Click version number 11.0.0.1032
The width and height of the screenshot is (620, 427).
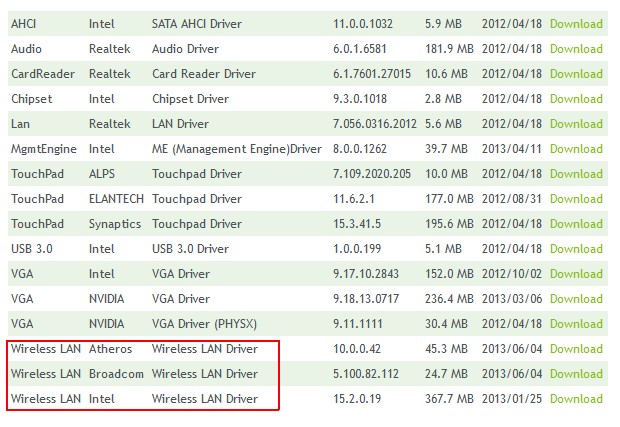363,24
